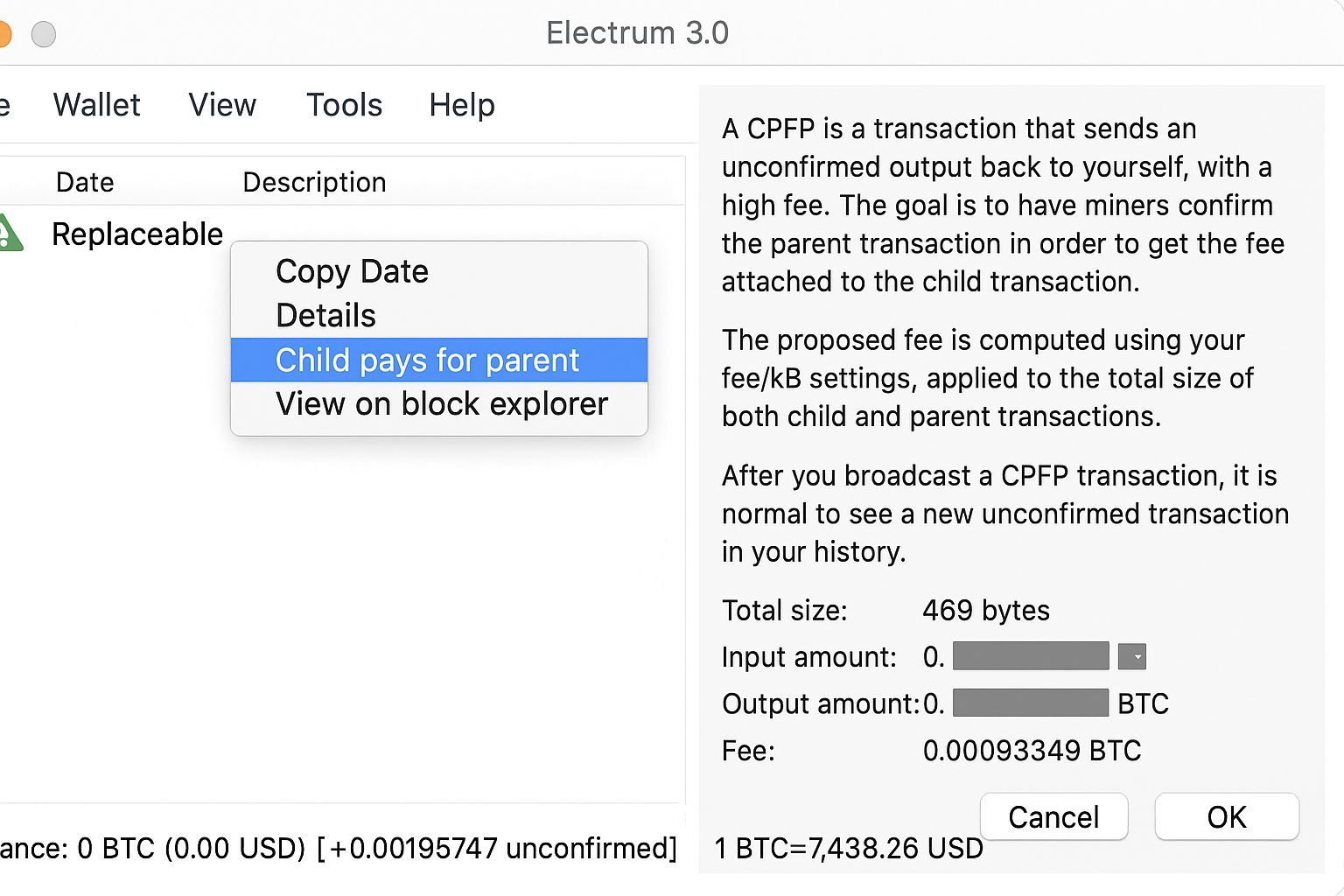Viewport: 1344px width, 896px height.
Task: Click the unconfirmed balance text at bottom
Action: pos(339,847)
